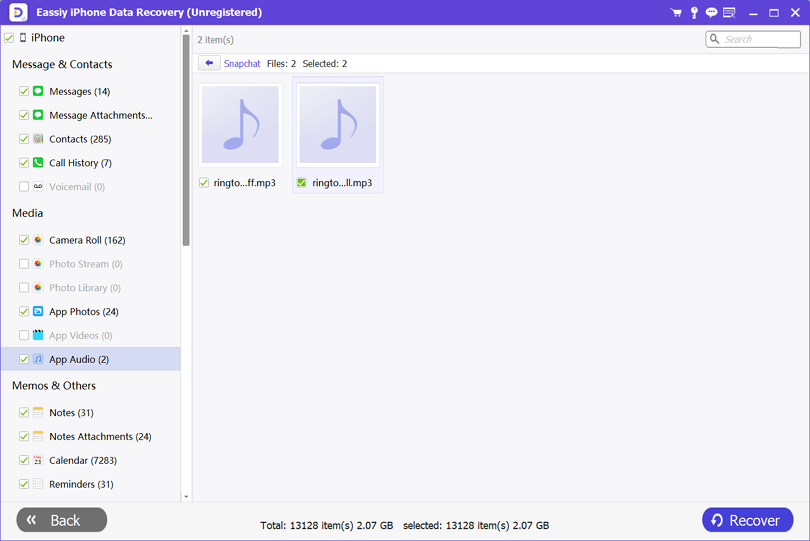Image resolution: width=810 pixels, height=541 pixels.
Task: Click the sidebar scrollbar up arrow
Action: pos(186,32)
